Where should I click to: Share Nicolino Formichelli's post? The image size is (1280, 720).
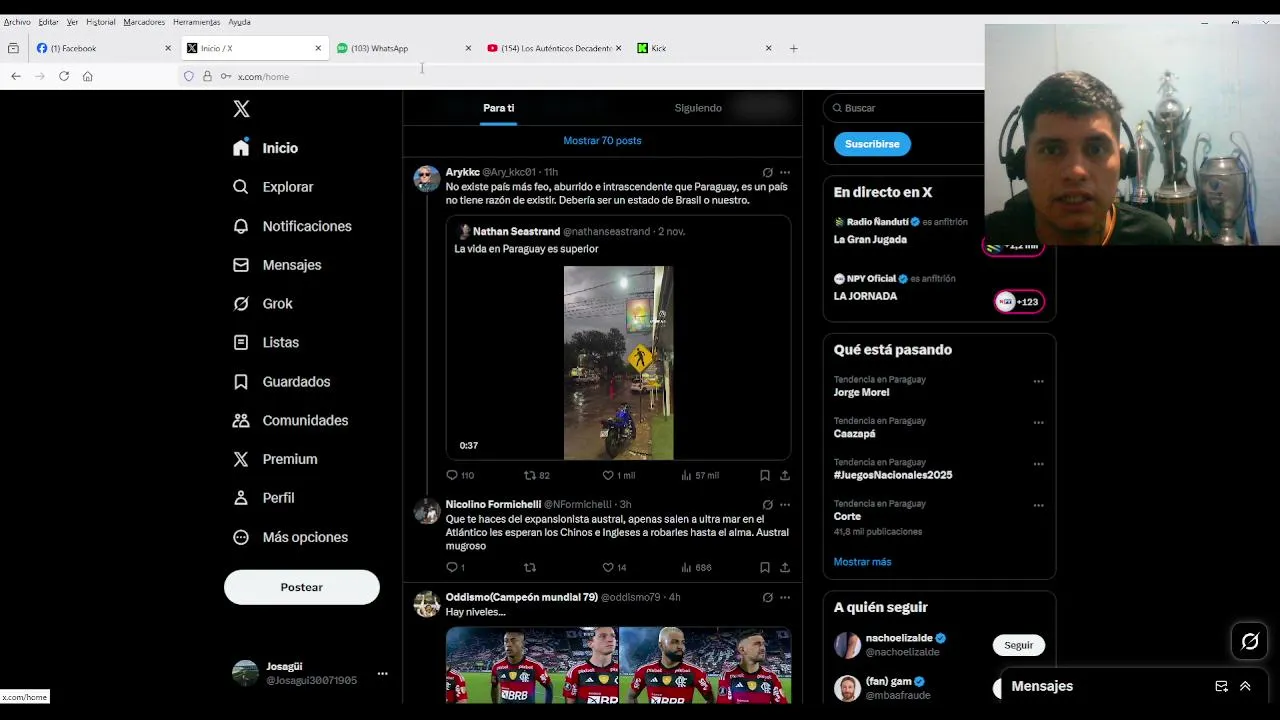(785, 567)
